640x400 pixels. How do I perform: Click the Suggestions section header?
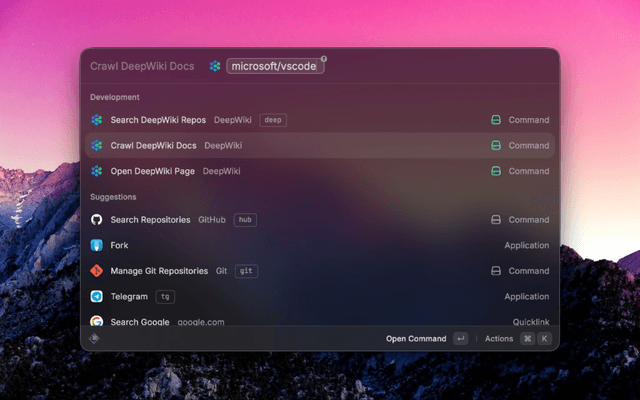(113, 197)
